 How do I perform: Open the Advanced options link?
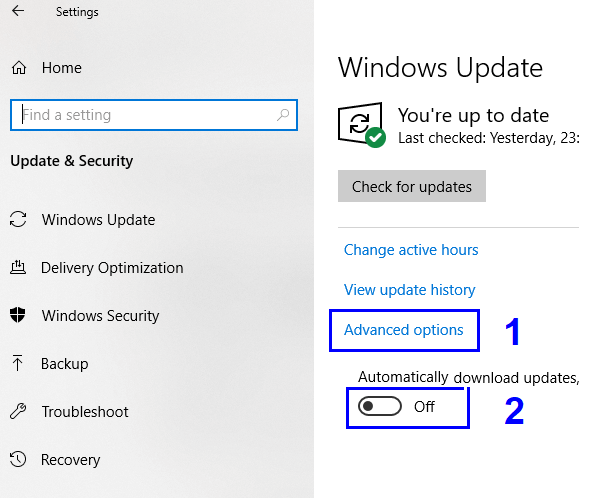tap(404, 330)
